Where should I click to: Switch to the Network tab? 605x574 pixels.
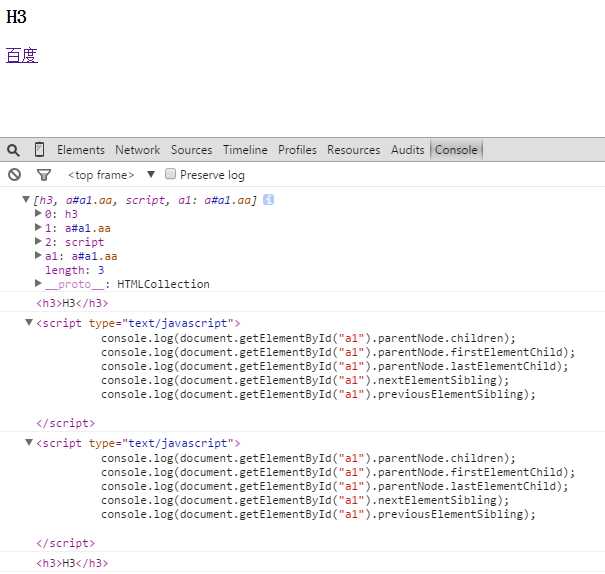(x=137, y=150)
